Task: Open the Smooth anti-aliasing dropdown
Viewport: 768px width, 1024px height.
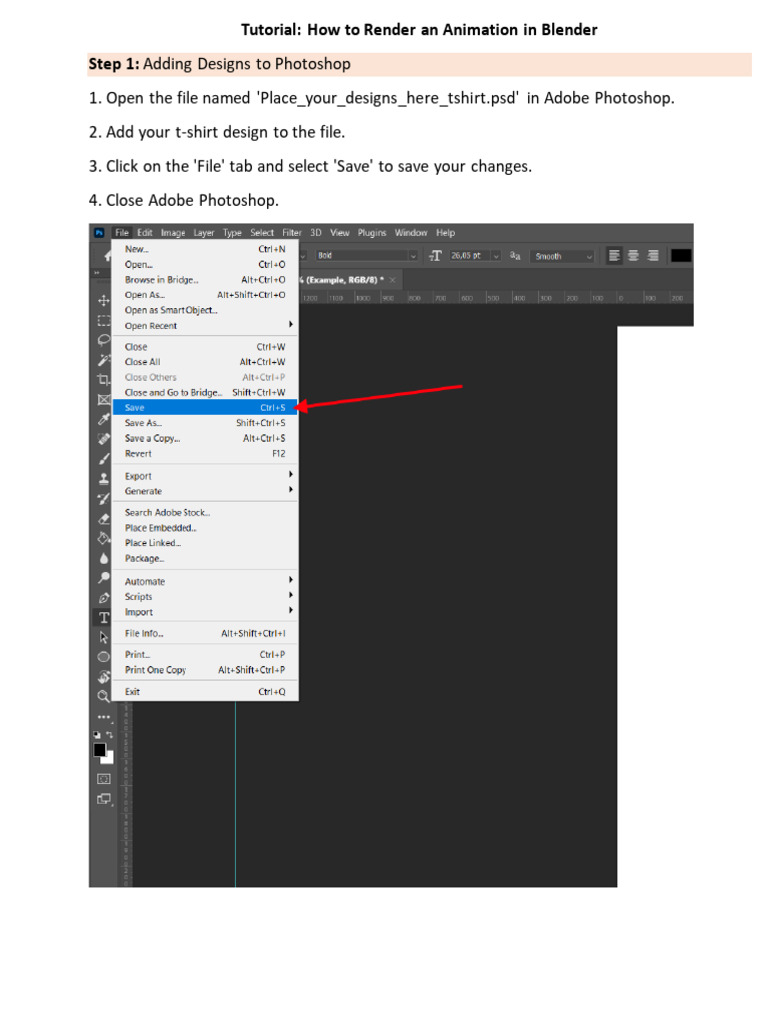Action: click(x=562, y=256)
